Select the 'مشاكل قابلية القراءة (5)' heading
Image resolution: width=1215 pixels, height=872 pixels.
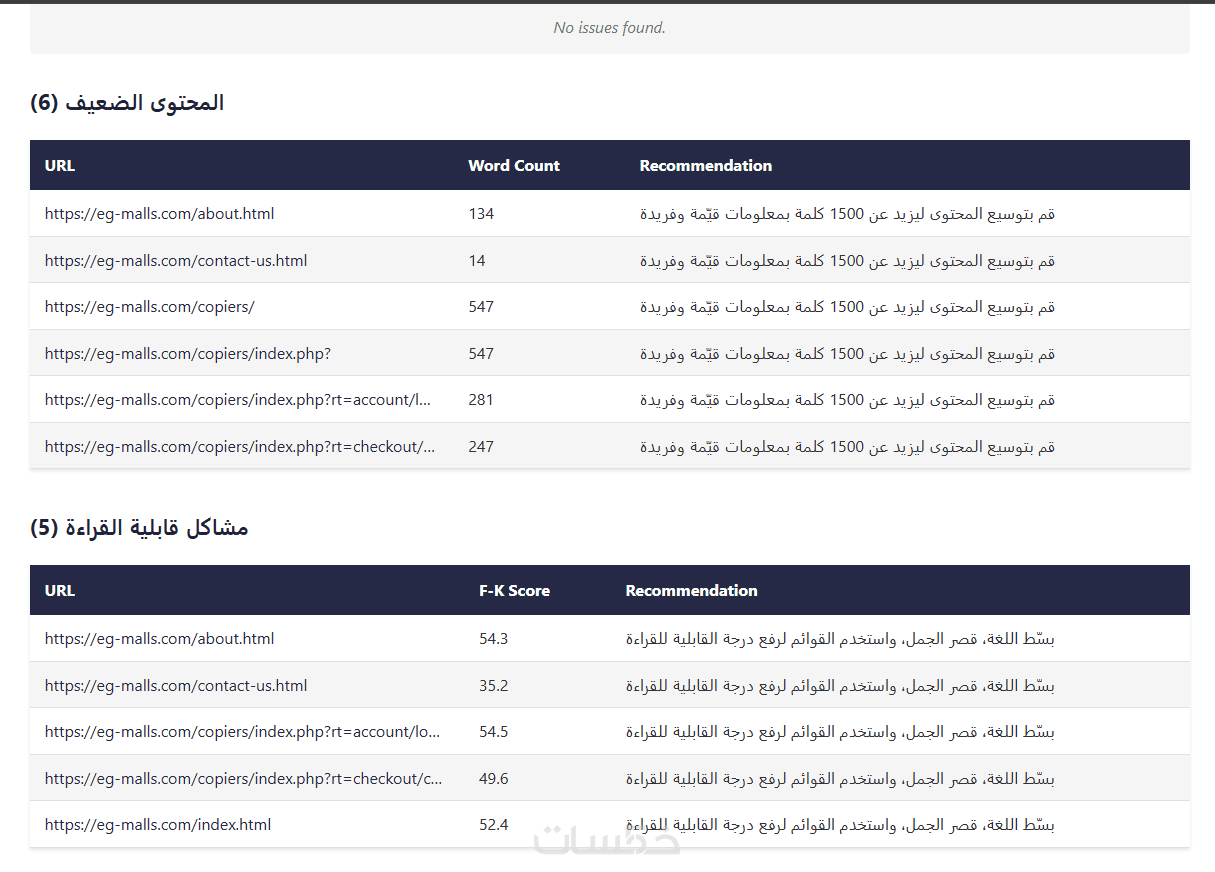point(139,528)
